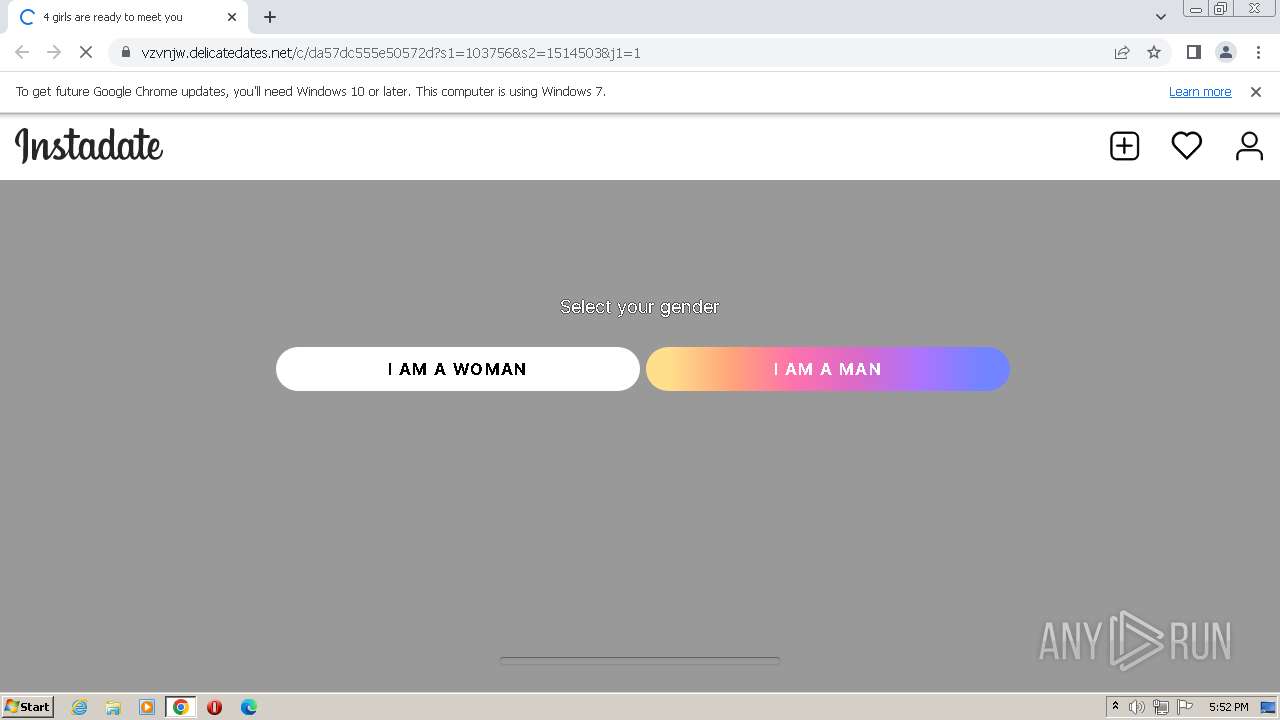Open the volume control in tray
The height and width of the screenshot is (720, 1280).
[x=1137, y=707]
